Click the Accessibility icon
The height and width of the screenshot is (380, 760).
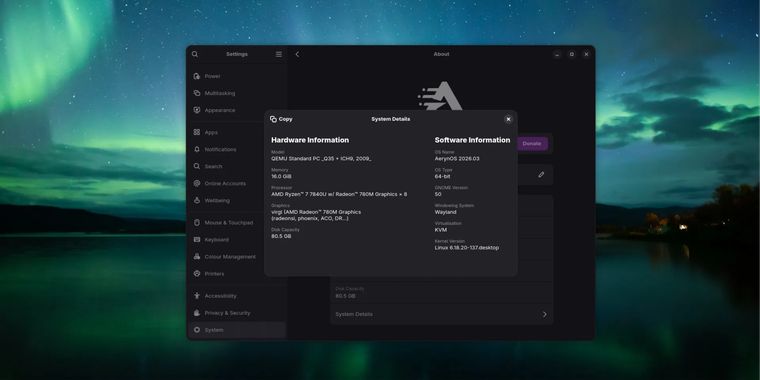click(197, 296)
